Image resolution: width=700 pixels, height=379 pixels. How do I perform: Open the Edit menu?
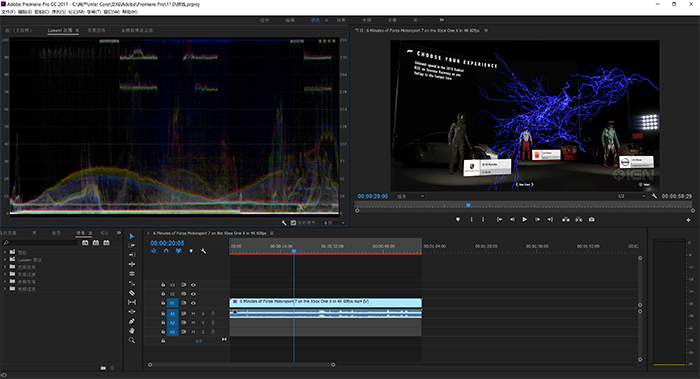pyautogui.click(x=25, y=12)
